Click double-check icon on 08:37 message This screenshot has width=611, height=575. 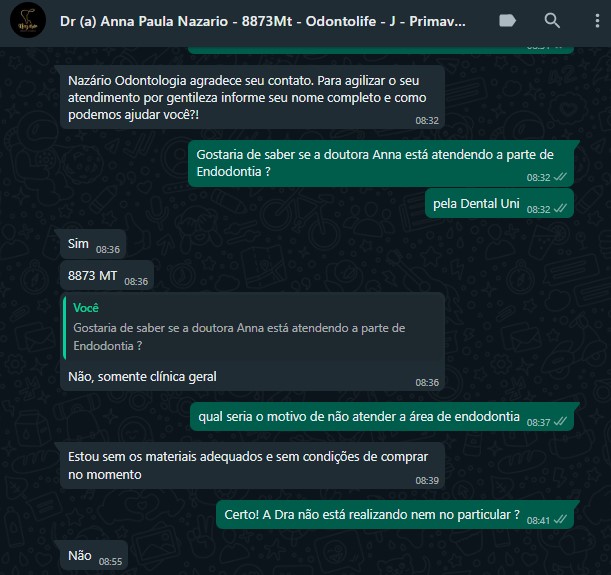[x=560, y=422]
